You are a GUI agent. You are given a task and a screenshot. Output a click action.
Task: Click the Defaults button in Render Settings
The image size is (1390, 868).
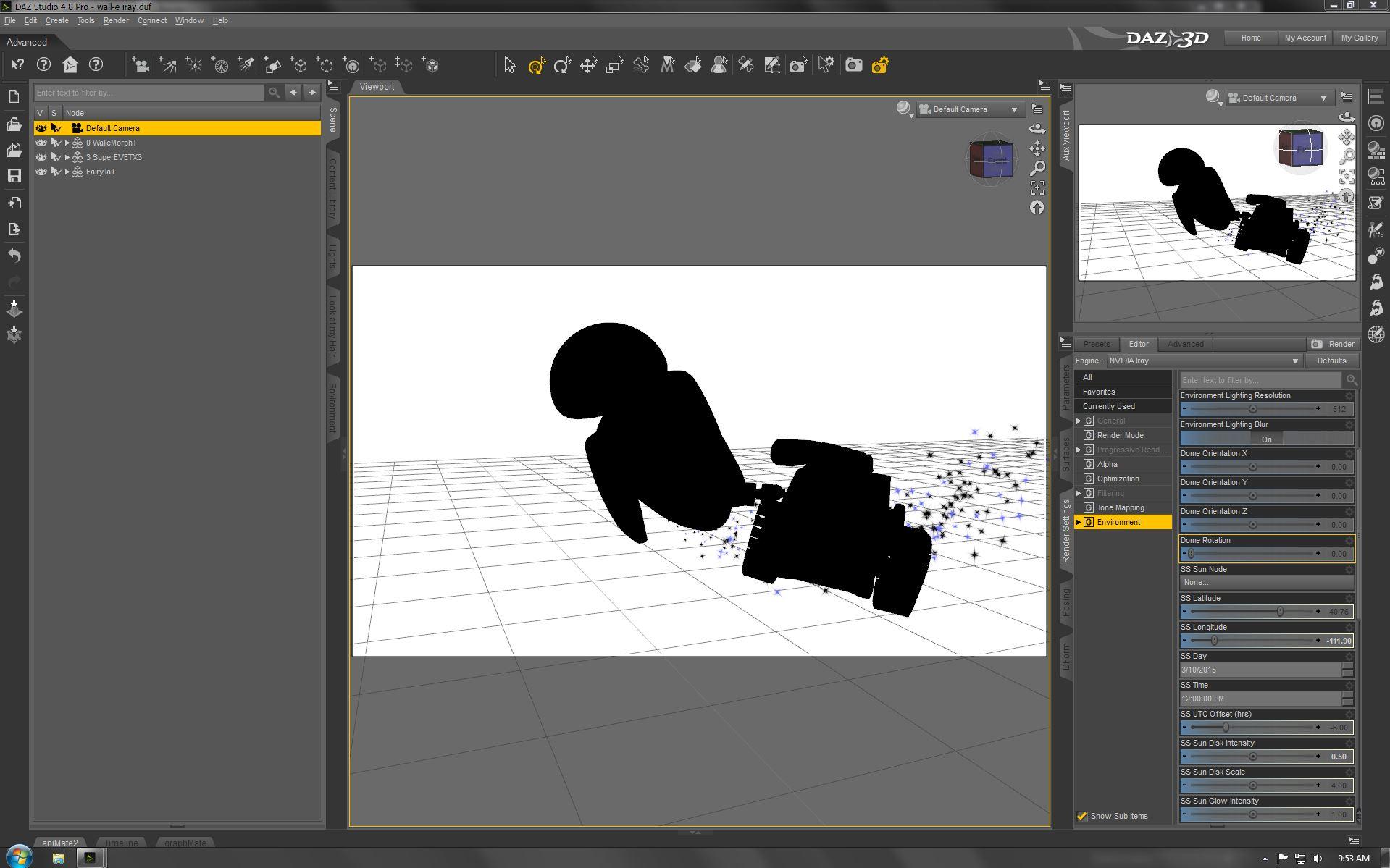1331,361
